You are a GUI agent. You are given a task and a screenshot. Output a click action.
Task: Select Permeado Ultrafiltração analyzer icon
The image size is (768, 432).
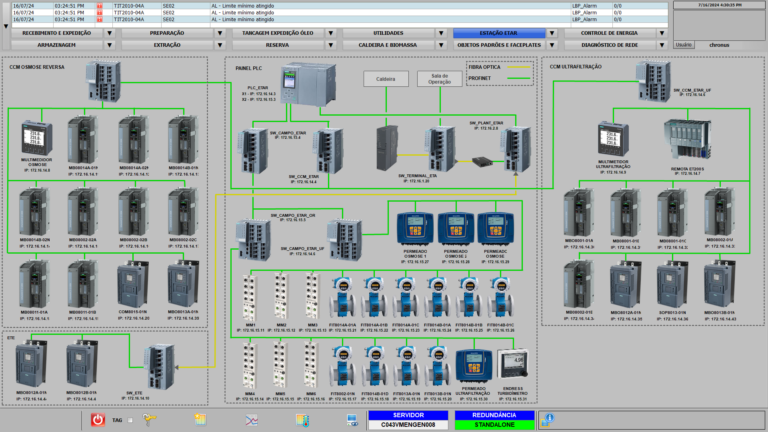point(474,365)
